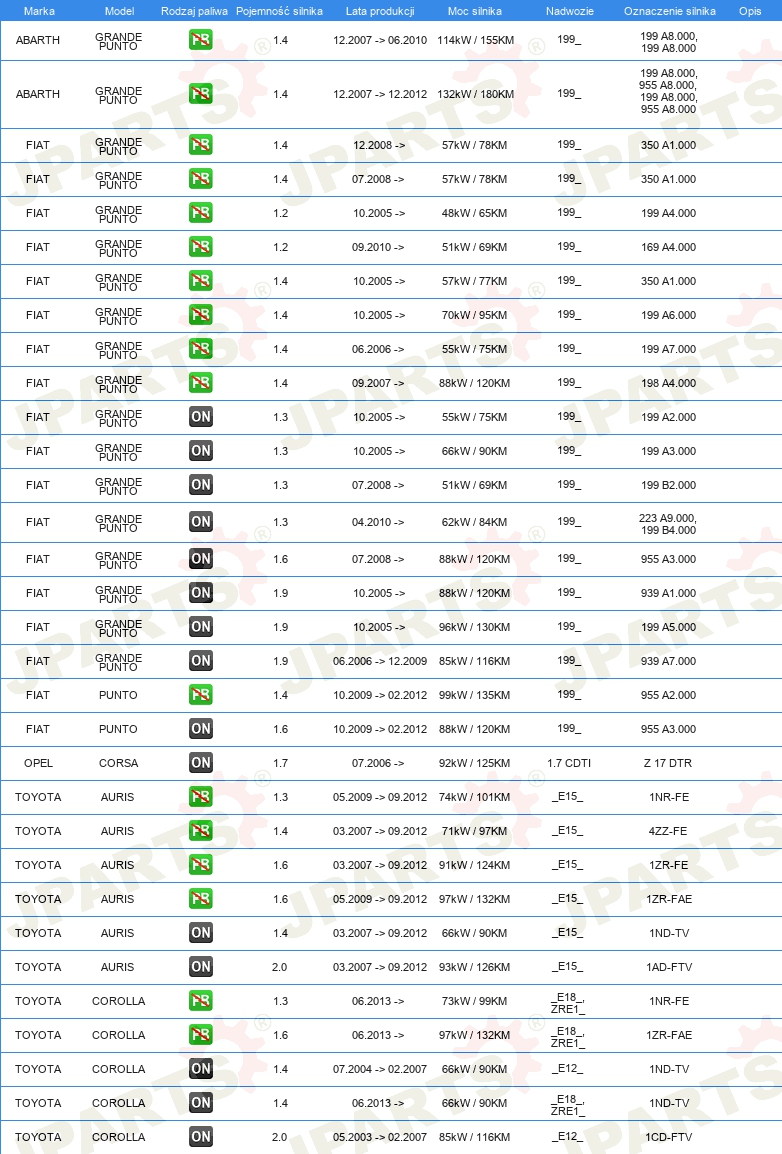Click the 199 A6.000 engine code cell
The width and height of the screenshot is (782, 1154).
click(x=668, y=315)
